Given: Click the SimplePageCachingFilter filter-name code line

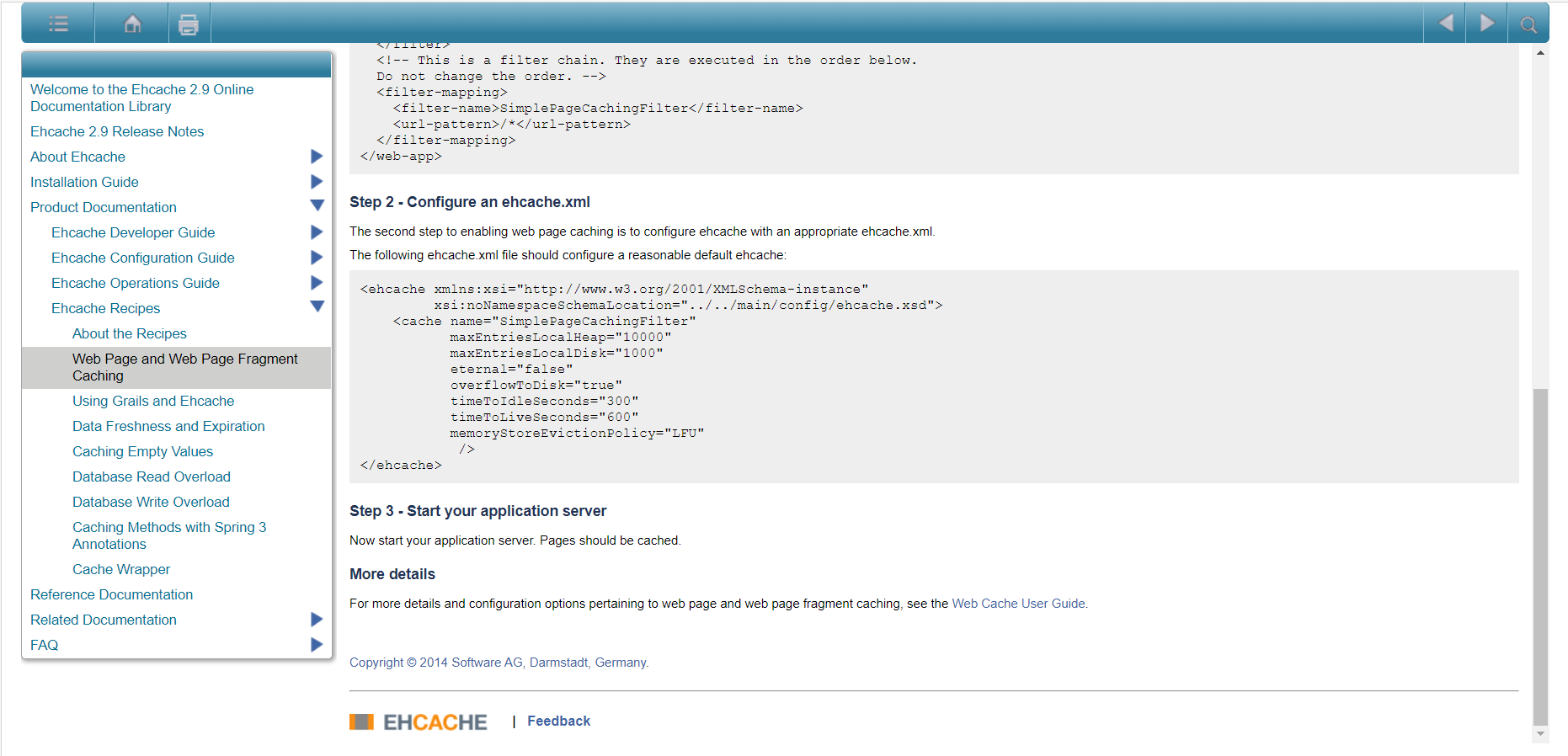Looking at the screenshot, I should [x=598, y=108].
